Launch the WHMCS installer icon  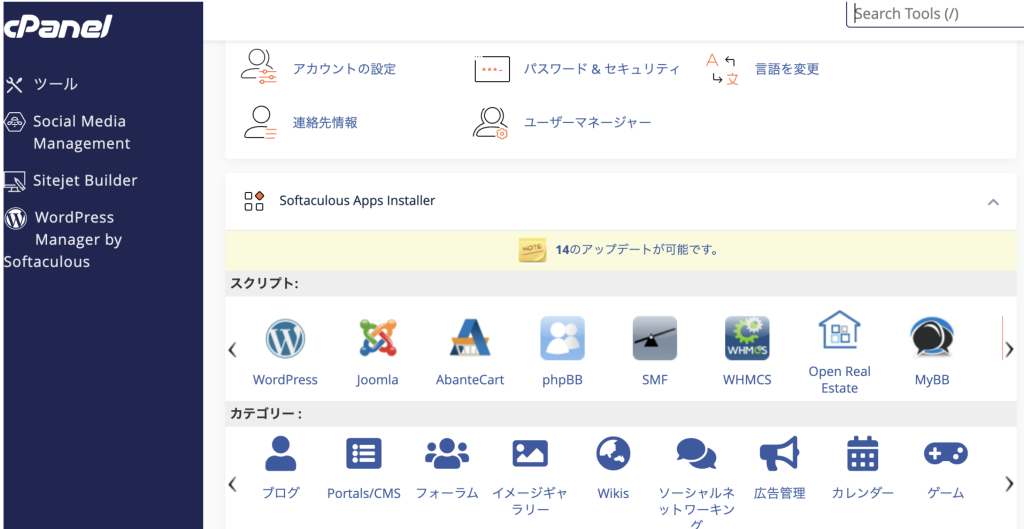(x=747, y=340)
